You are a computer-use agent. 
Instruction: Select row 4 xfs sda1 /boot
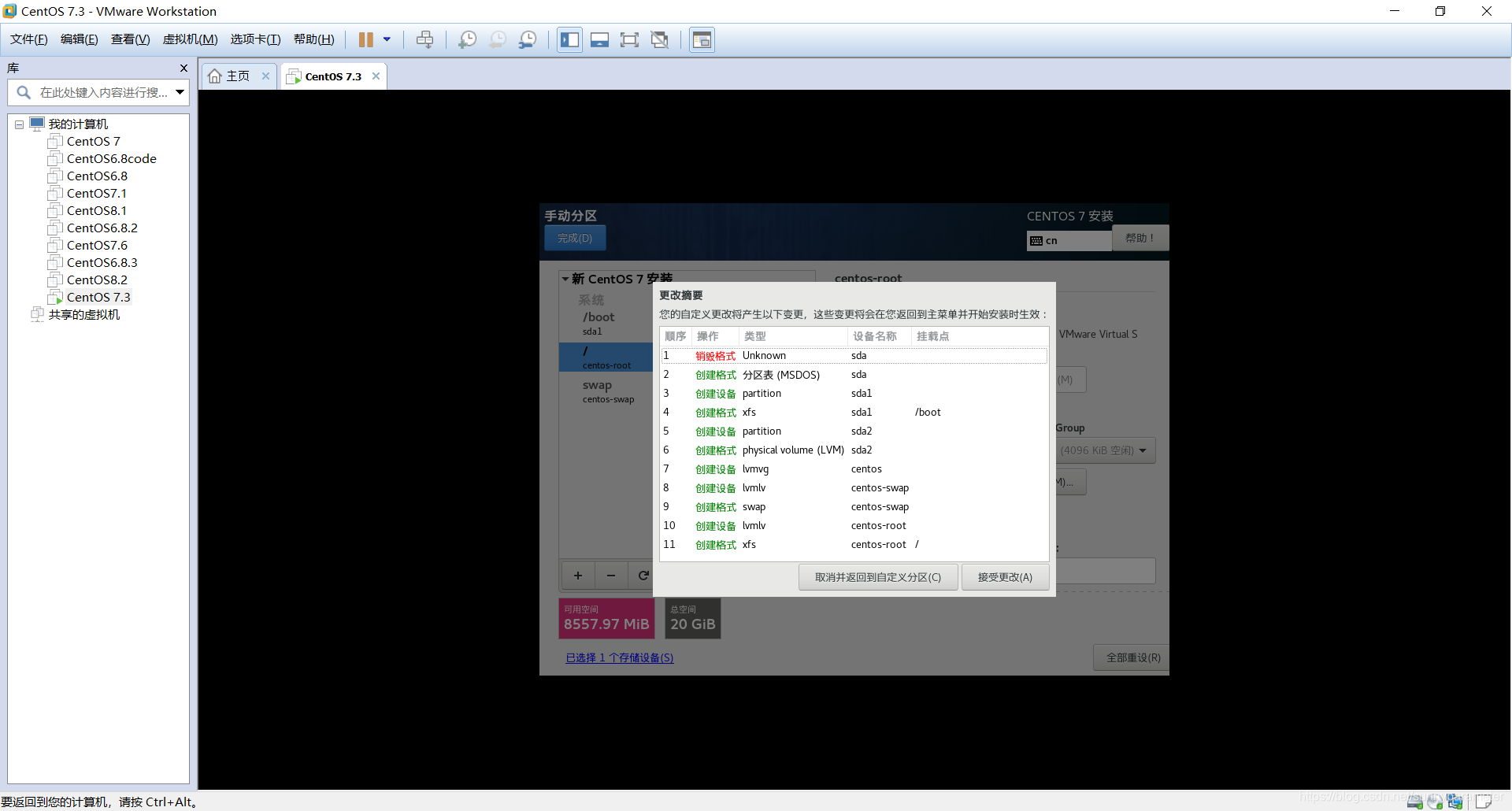[854, 413]
